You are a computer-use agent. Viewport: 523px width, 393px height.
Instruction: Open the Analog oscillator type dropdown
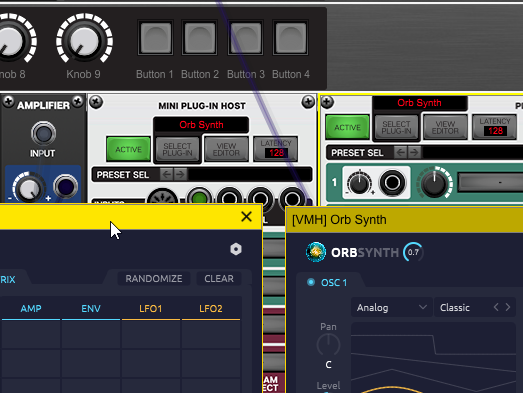point(391,307)
